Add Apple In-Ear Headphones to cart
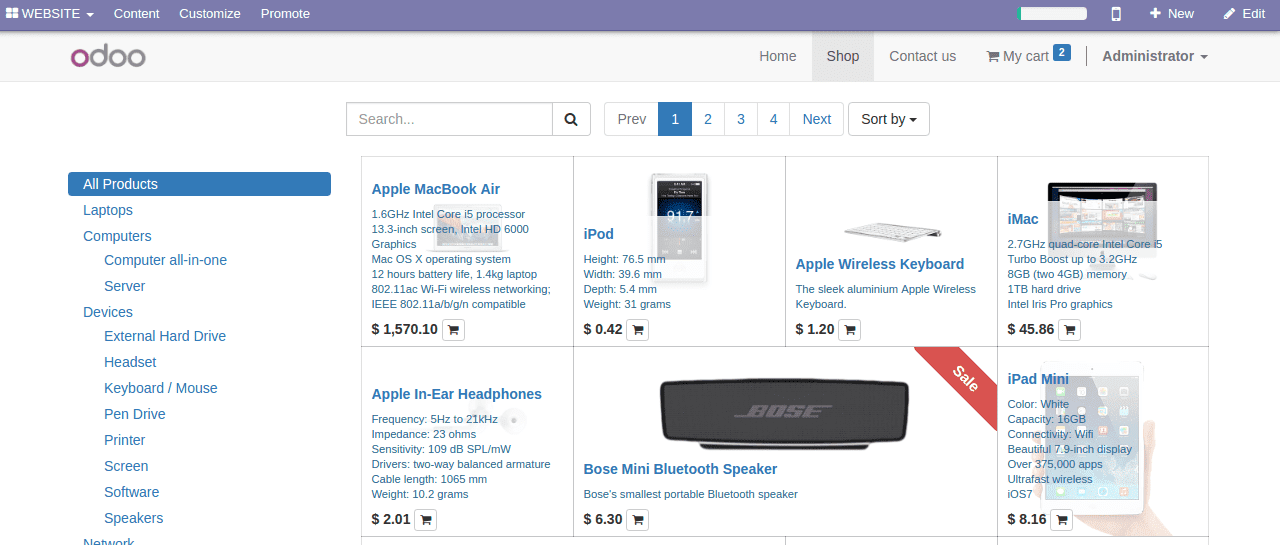The image size is (1280, 545). point(425,519)
